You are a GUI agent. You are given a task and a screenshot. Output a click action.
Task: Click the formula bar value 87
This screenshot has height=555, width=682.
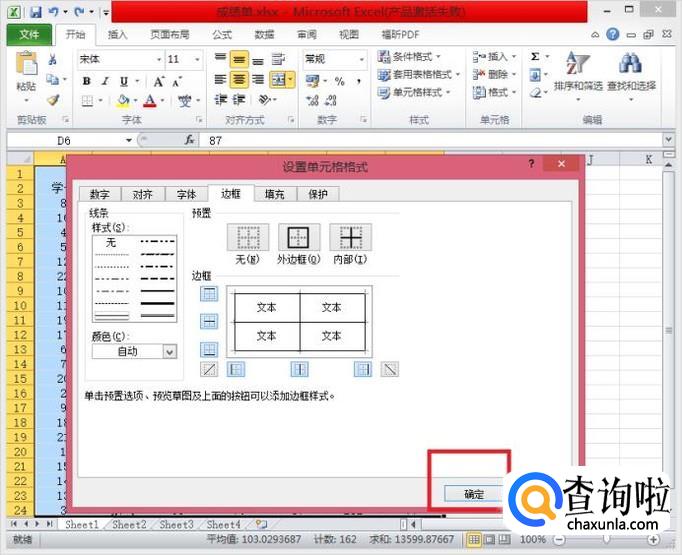[215, 140]
